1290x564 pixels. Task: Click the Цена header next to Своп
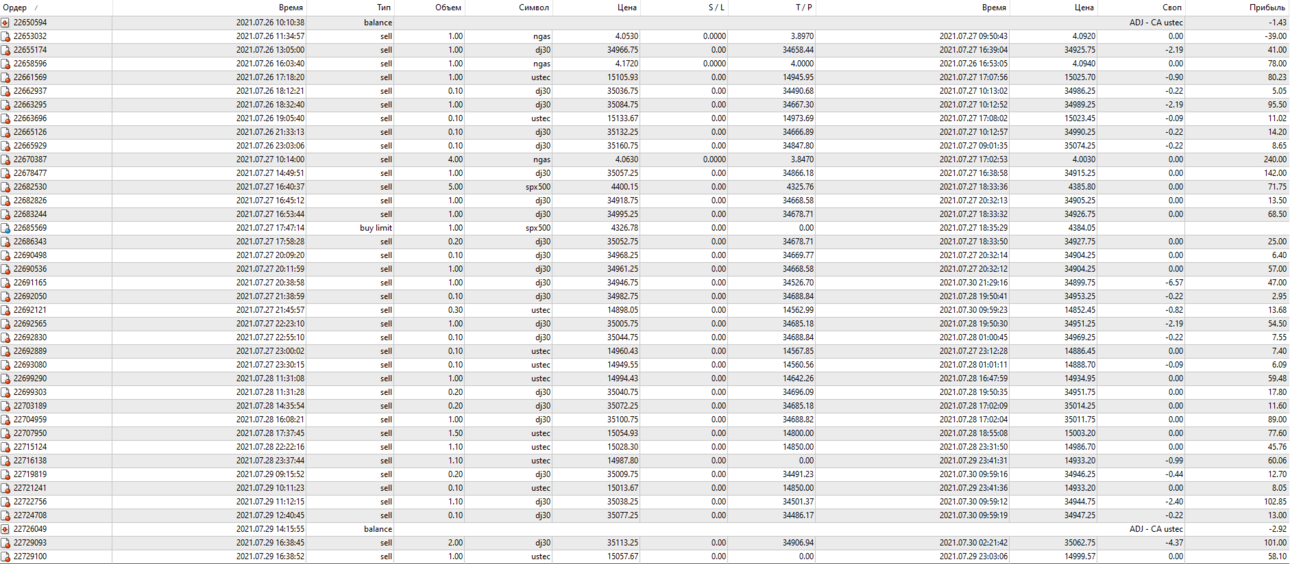(x=1084, y=7)
